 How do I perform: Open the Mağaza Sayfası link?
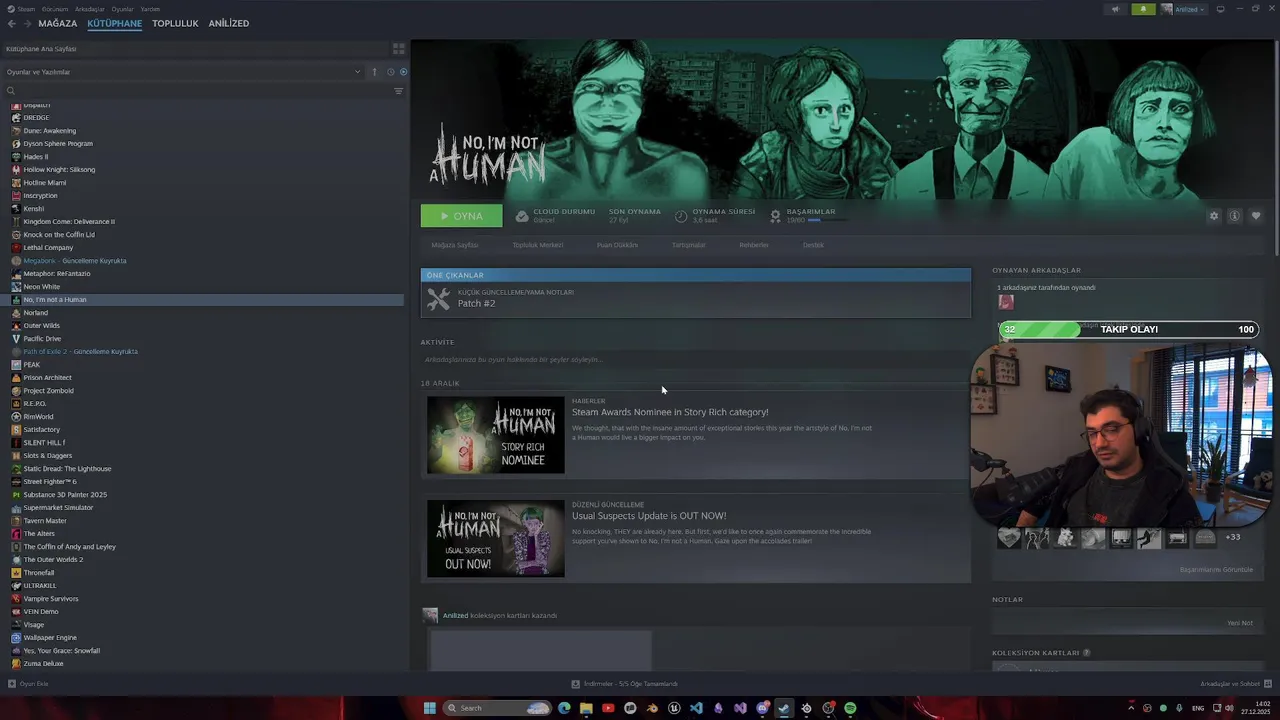[455, 245]
